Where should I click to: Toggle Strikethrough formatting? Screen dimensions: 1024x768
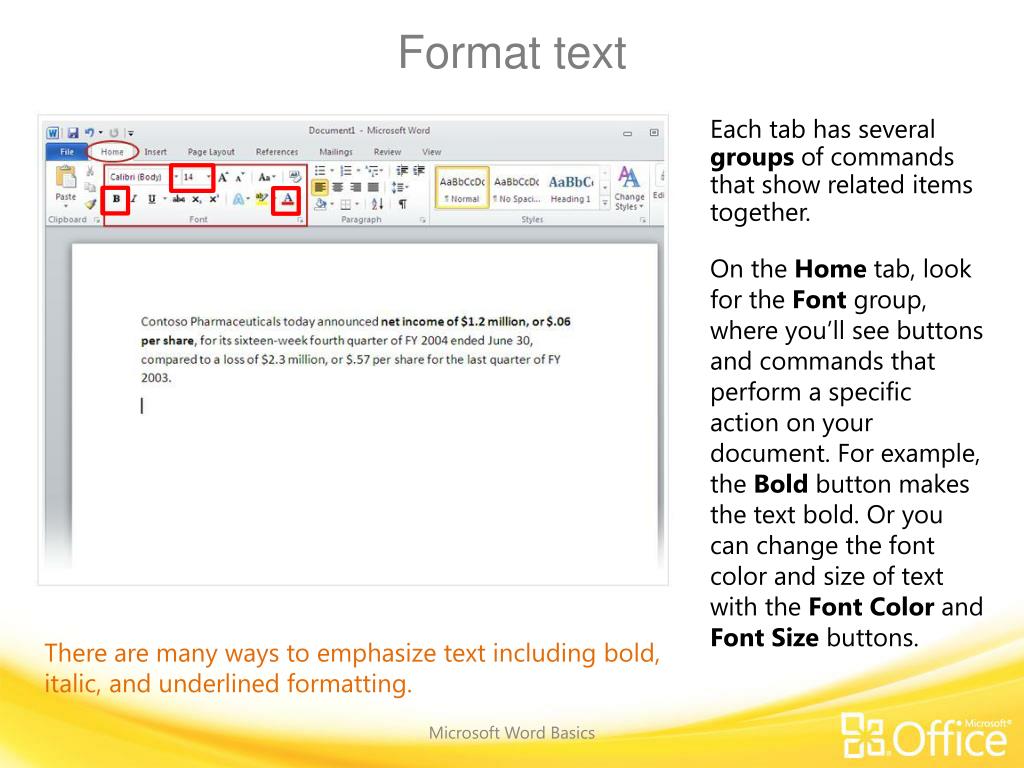tap(178, 199)
